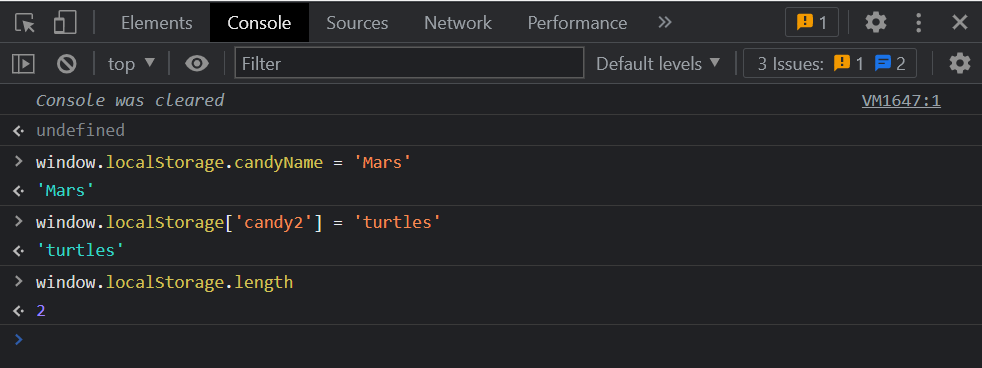Screen dimensions: 982x368
Task: Switch to the Network tab
Action: coord(458,23)
